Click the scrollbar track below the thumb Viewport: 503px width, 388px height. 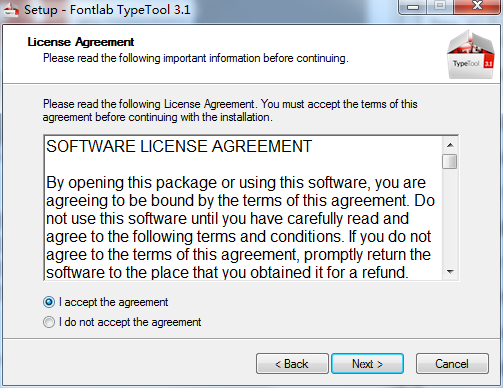click(x=450, y=217)
